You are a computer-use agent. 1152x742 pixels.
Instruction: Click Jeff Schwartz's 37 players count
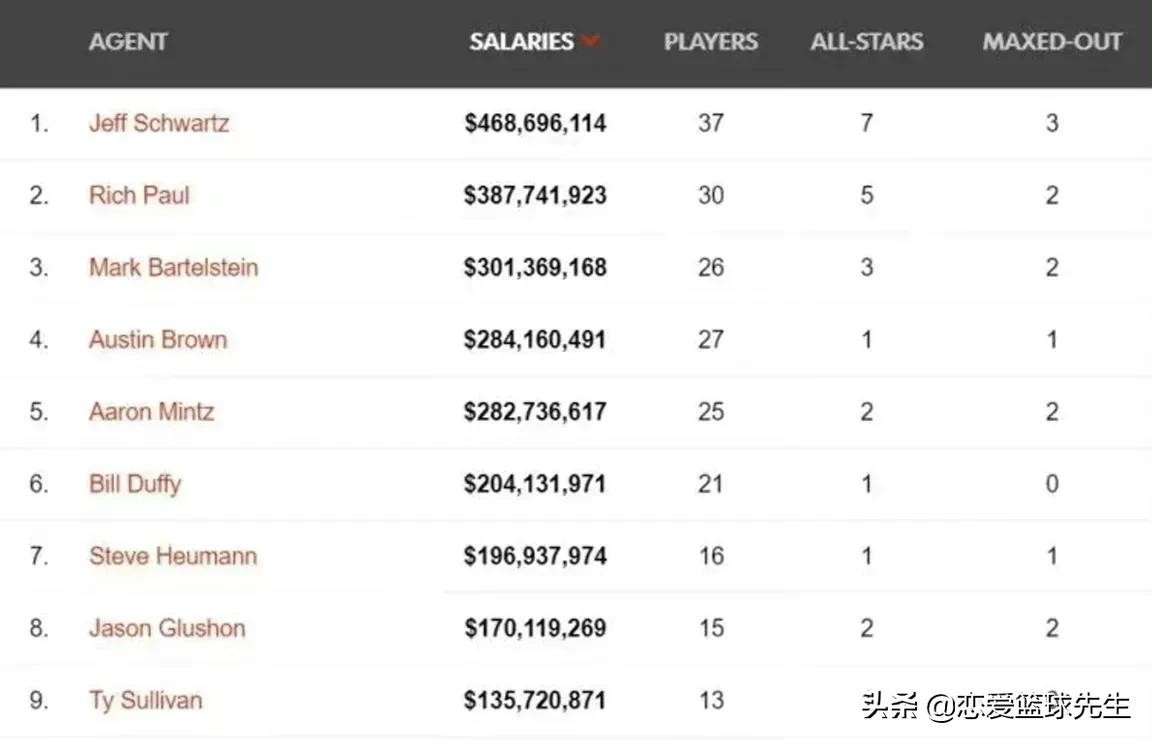click(711, 123)
